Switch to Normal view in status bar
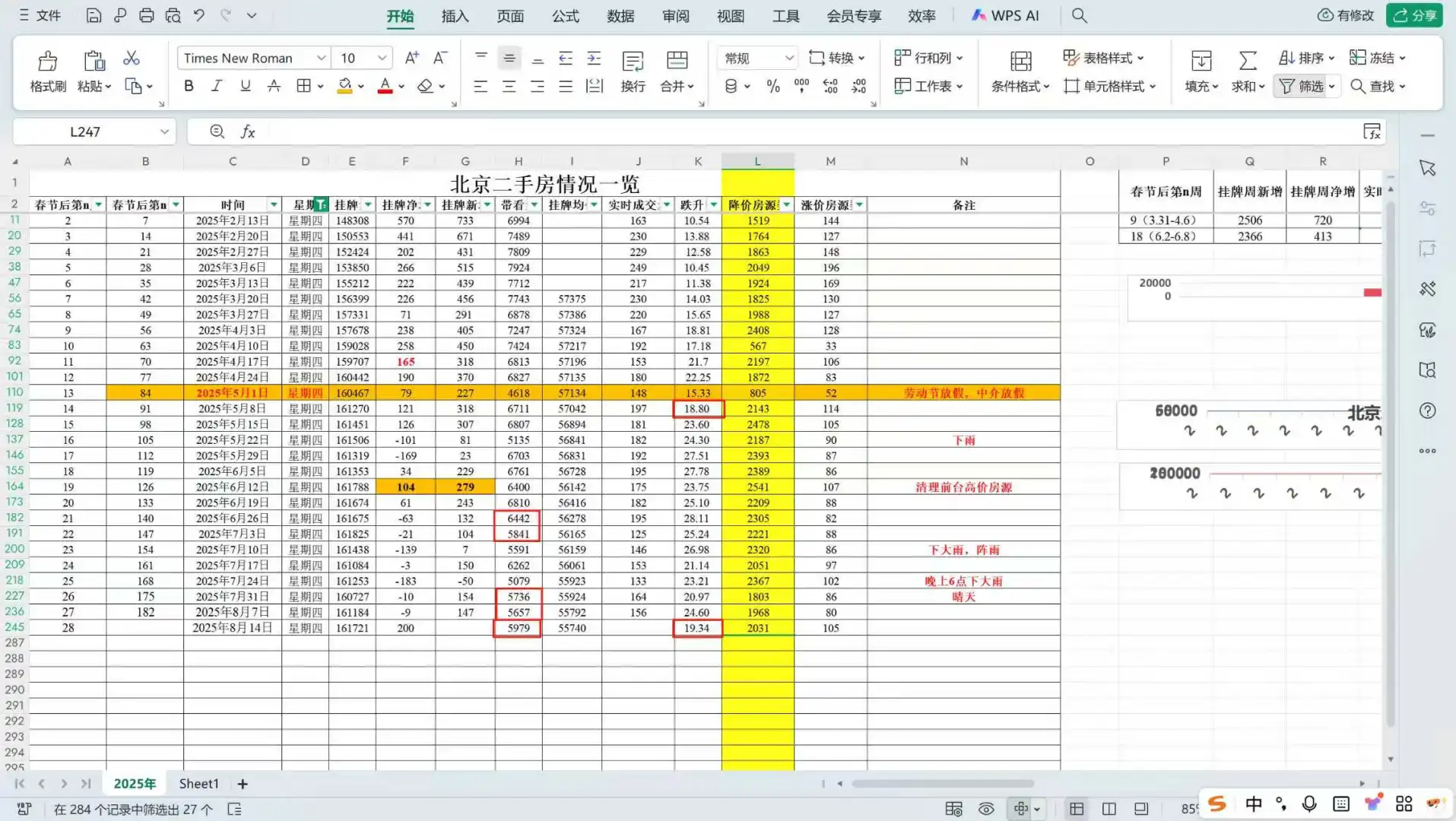The image size is (1456, 821). click(x=1076, y=809)
